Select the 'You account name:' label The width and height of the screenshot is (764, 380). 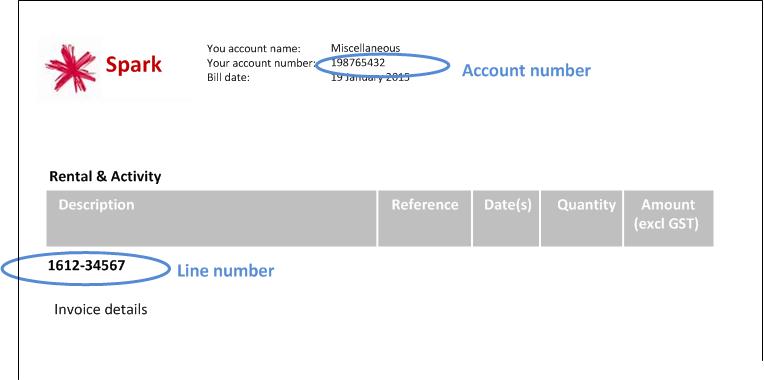point(254,49)
